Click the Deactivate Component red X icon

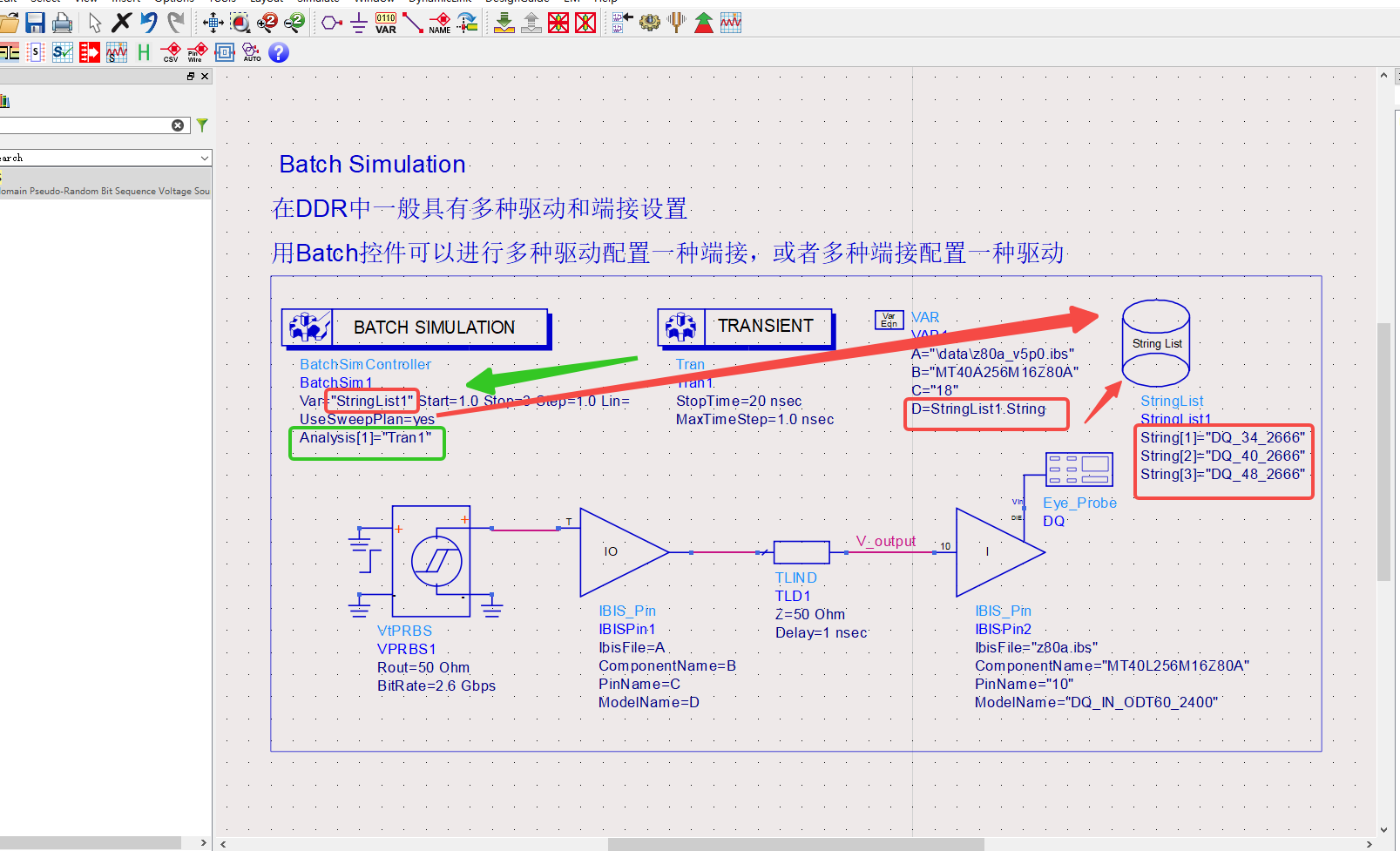[558, 23]
